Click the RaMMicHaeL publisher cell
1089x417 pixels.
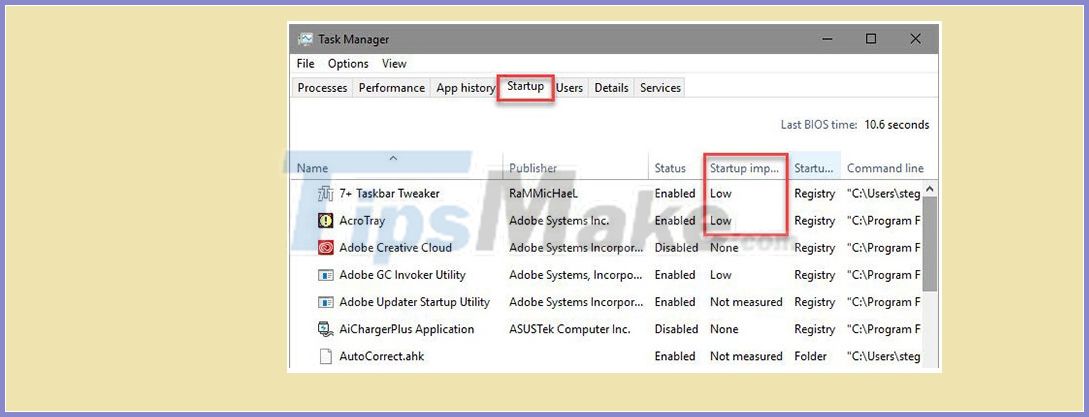pyautogui.click(x=543, y=193)
